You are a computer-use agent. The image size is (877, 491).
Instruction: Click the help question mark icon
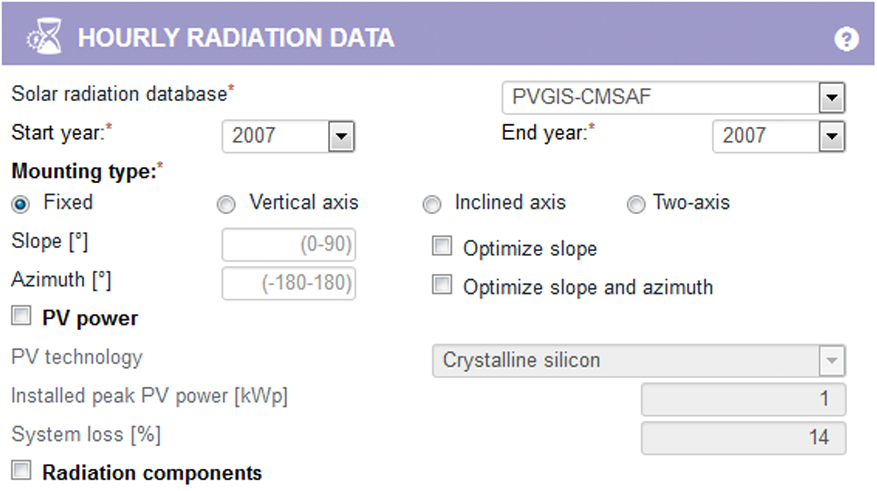[x=846, y=39]
